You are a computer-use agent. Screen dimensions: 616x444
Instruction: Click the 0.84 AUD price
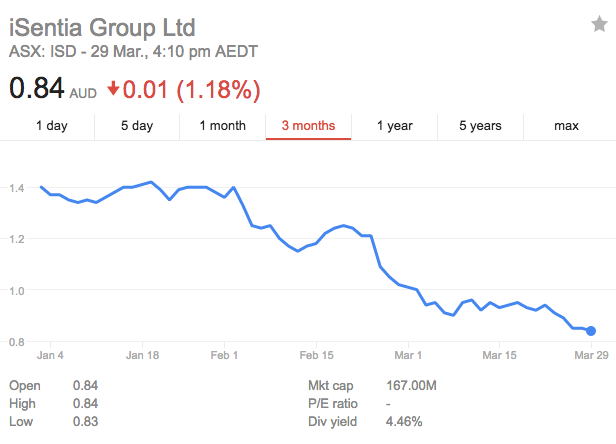pyautogui.click(x=53, y=88)
